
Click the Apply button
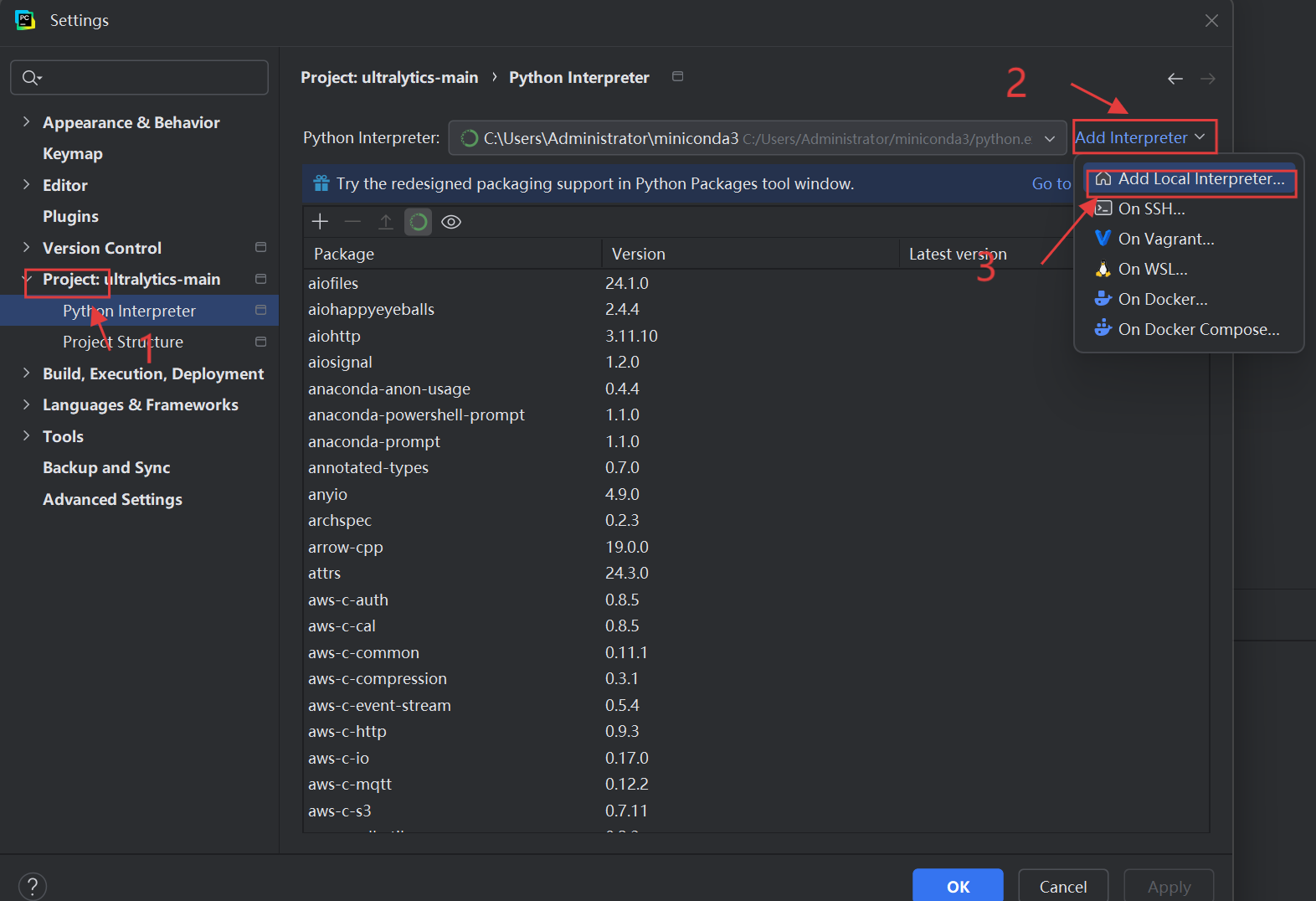click(x=1169, y=886)
